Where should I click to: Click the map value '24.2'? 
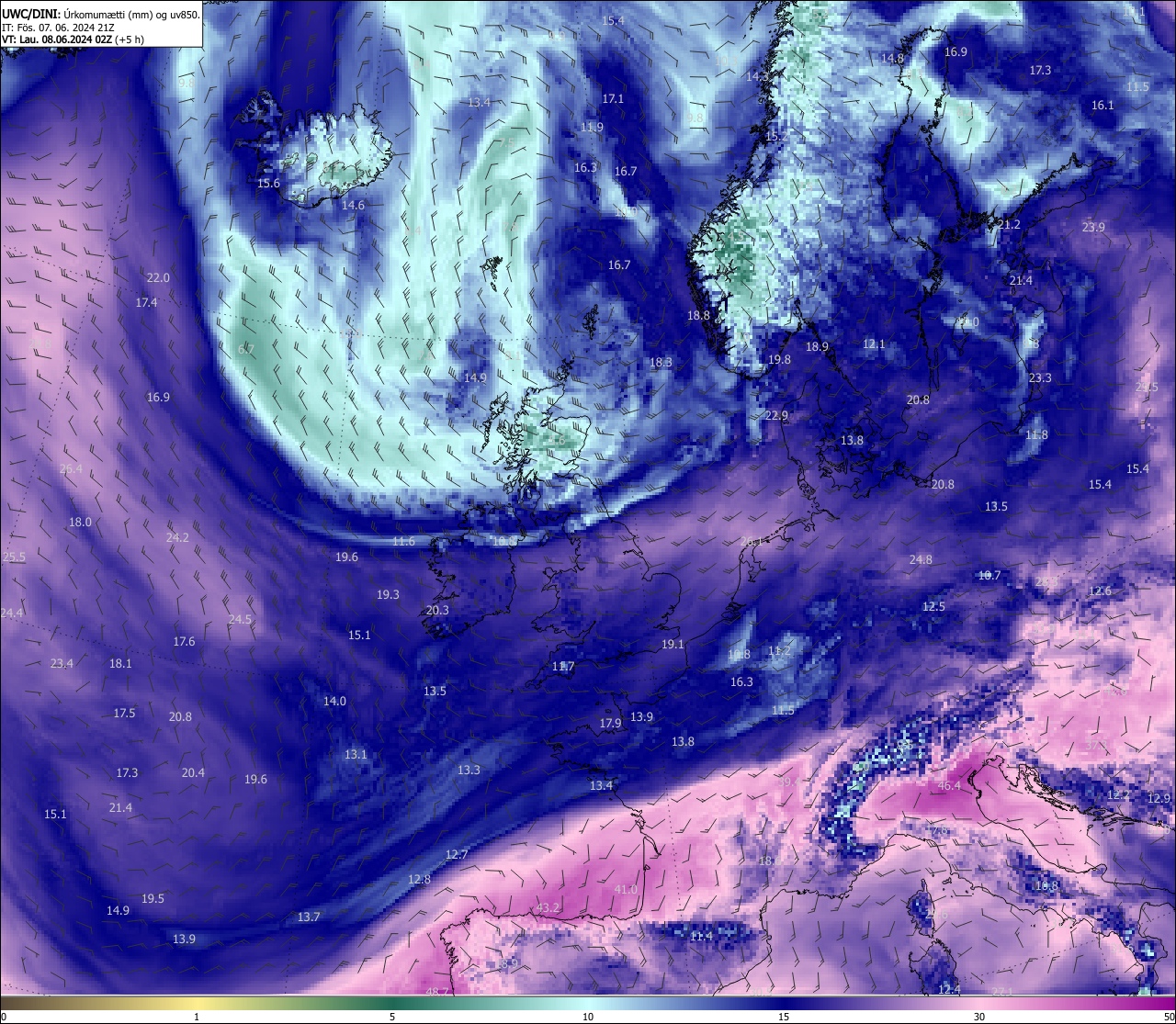tap(177, 537)
